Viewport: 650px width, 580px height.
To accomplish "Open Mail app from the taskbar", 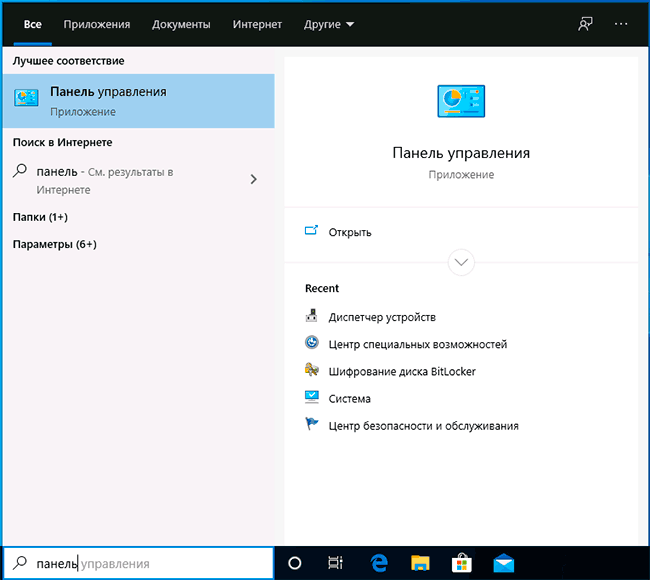I will (504, 563).
